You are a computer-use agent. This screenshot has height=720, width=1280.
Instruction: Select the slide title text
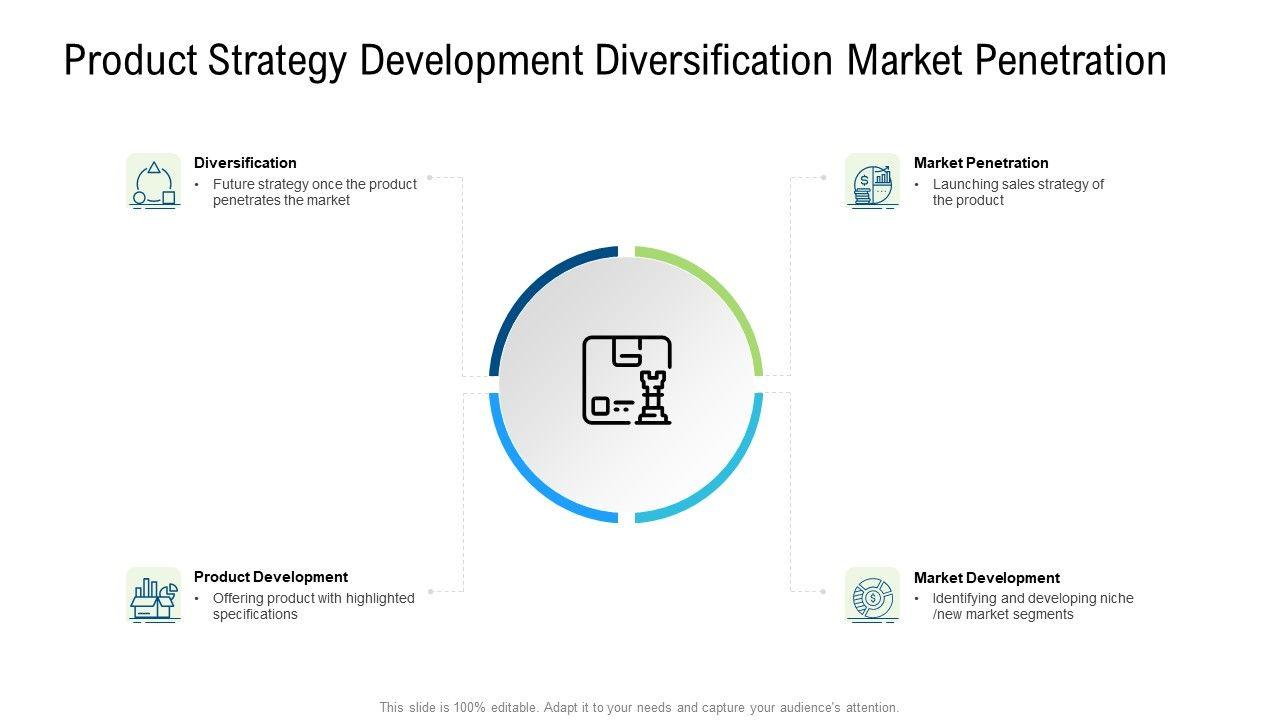pos(615,60)
